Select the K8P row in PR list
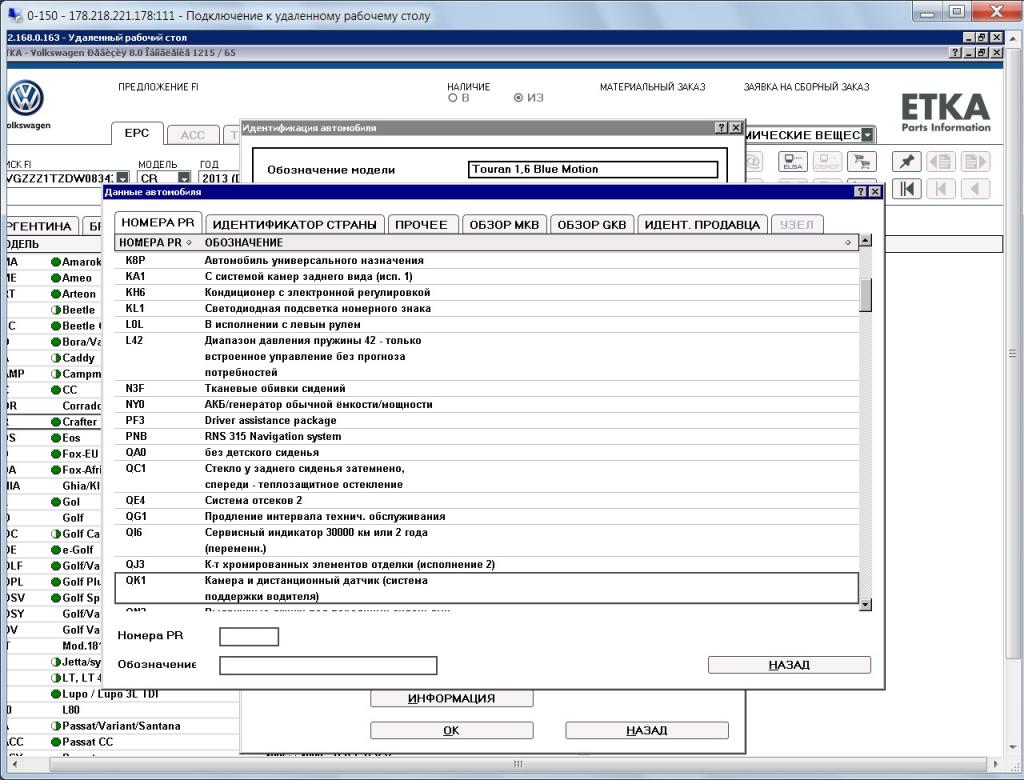Screen dimensions: 1024x780 point(487,260)
